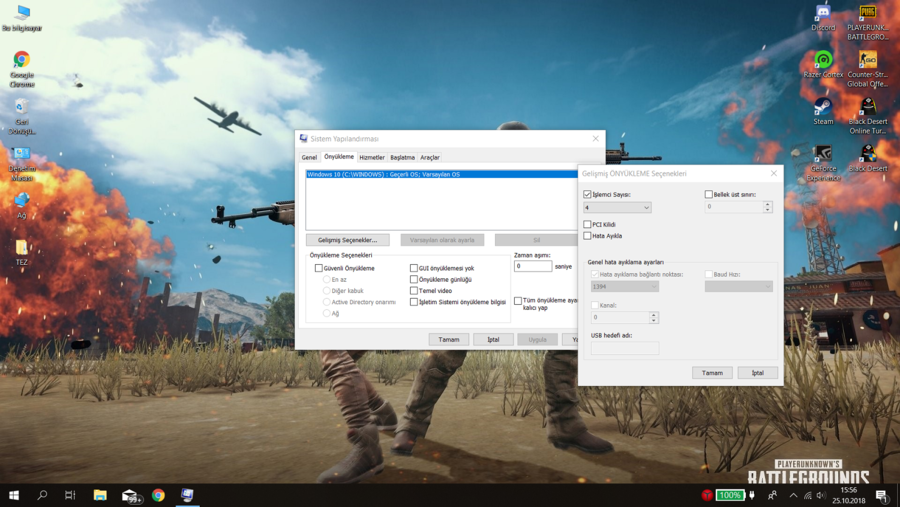Viewport: 900px width, 507px height.
Task: Launch Discord from the desktop
Action: point(823,17)
